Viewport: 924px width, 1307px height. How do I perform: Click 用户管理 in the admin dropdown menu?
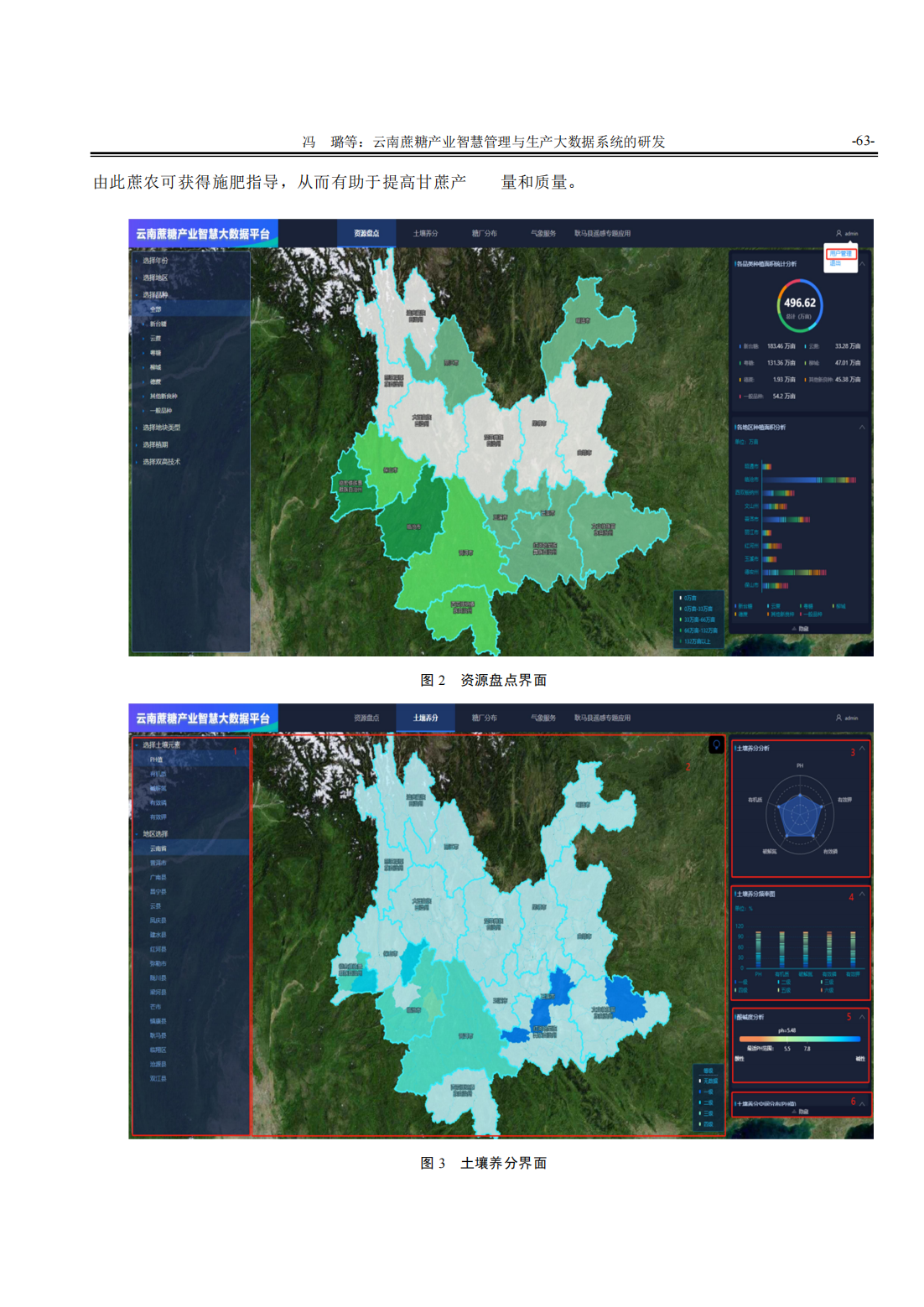pos(840,253)
